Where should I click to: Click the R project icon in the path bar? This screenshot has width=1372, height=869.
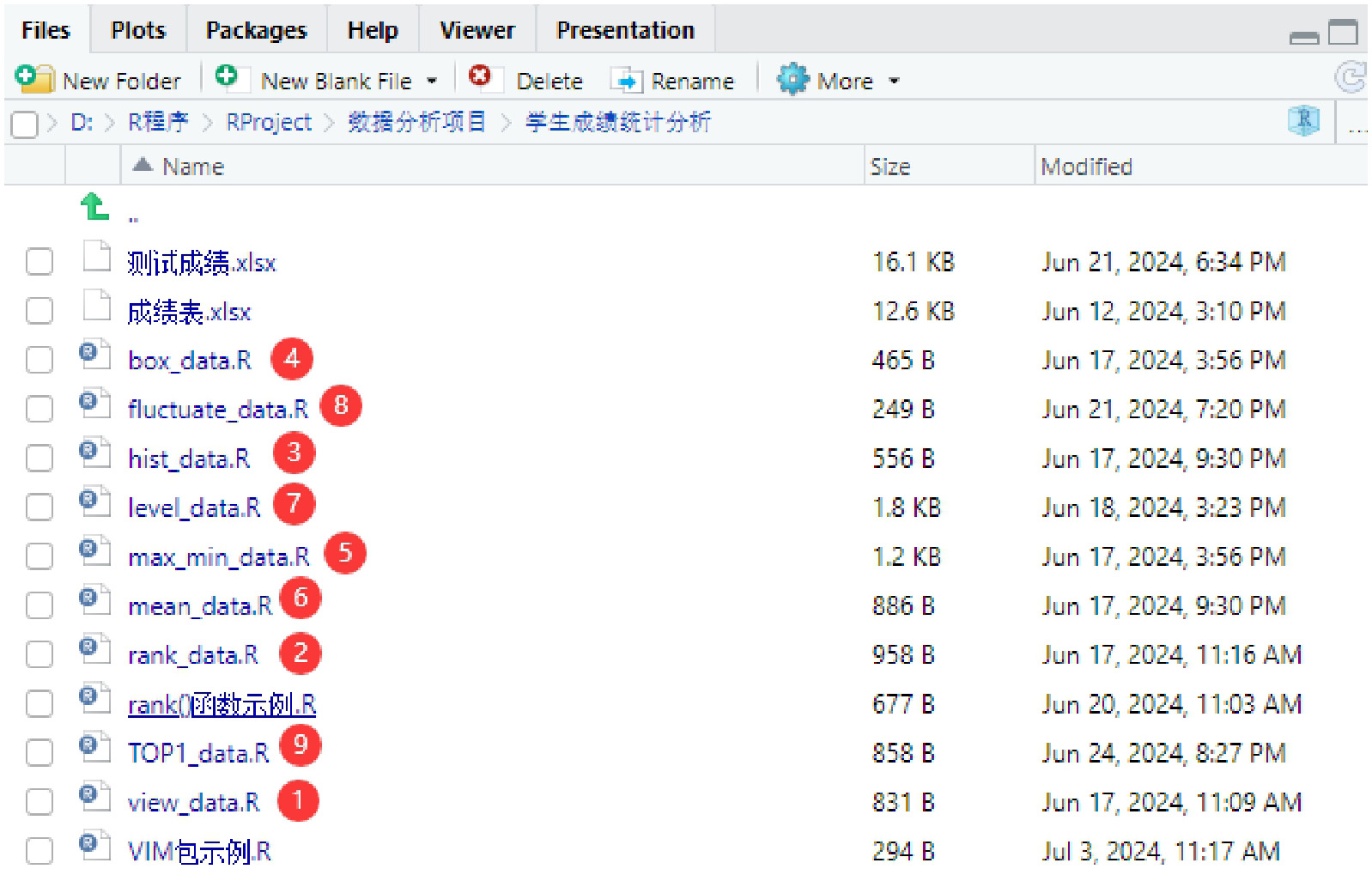[1303, 122]
